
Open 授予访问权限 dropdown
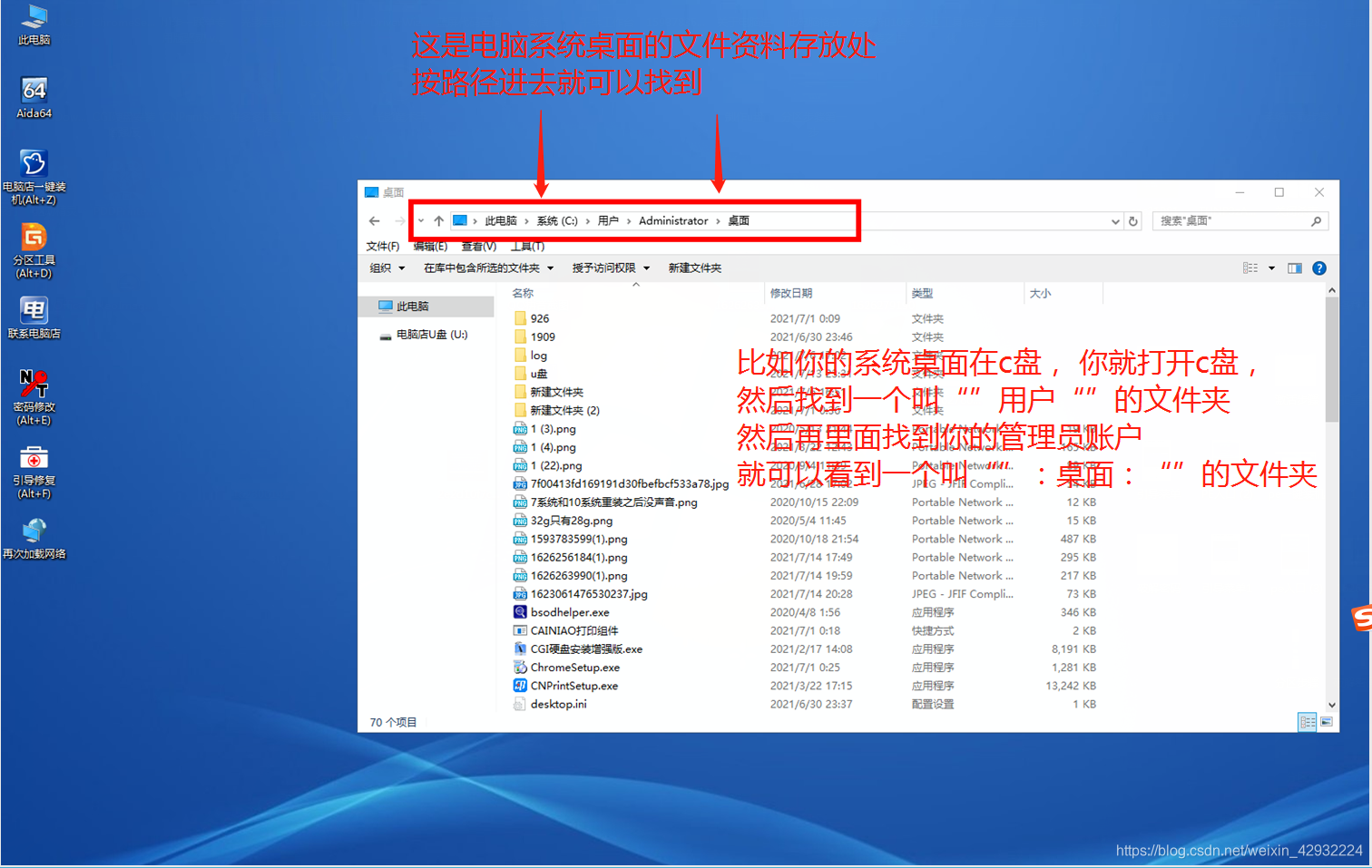pyautogui.click(x=611, y=268)
